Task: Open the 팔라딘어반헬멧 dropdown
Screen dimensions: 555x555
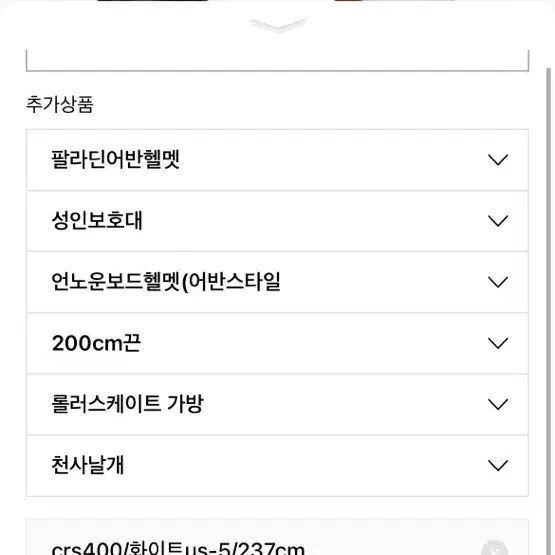Action: (278, 160)
